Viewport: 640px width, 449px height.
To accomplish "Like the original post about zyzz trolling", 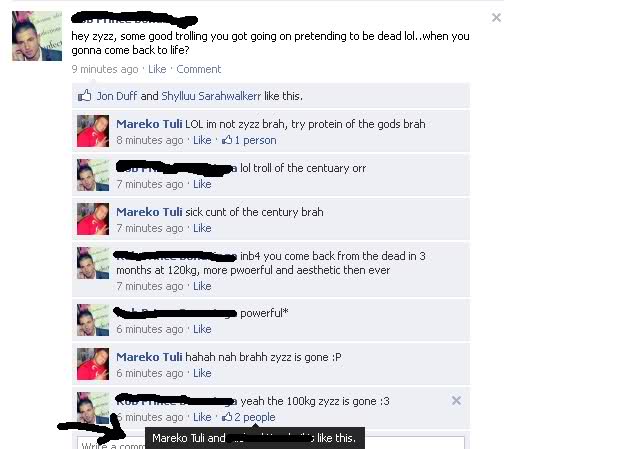I will pos(157,69).
